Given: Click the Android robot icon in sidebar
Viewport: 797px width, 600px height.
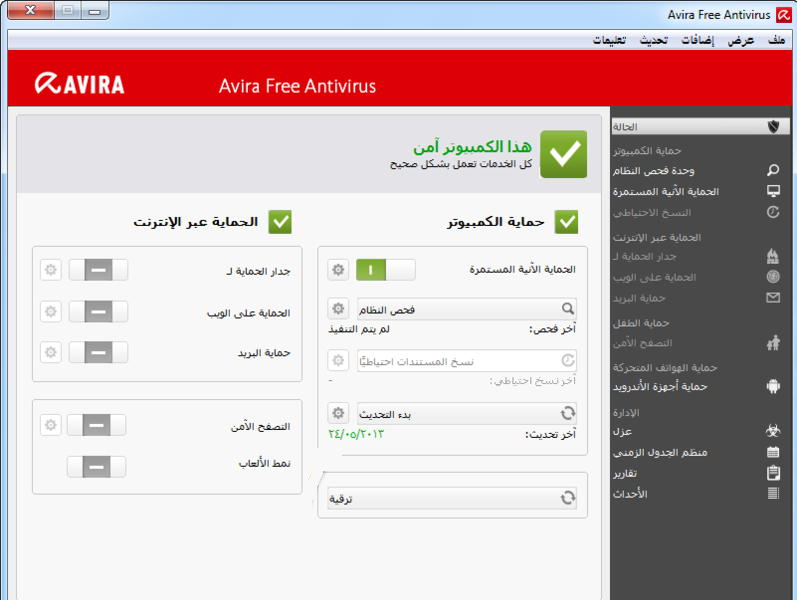Looking at the screenshot, I should (x=773, y=386).
